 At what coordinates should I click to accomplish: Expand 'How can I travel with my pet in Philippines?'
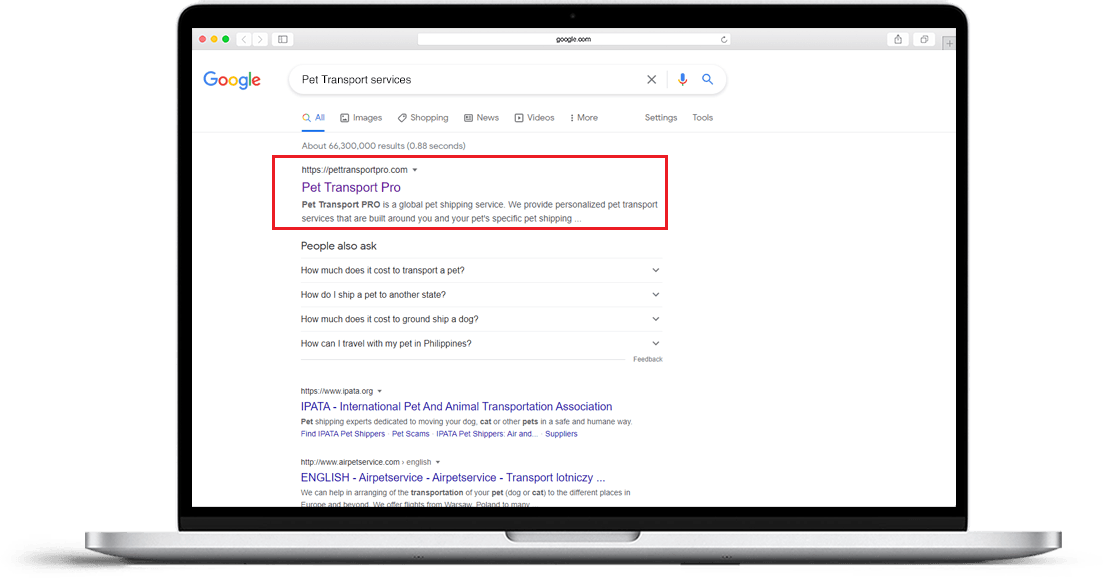point(480,344)
